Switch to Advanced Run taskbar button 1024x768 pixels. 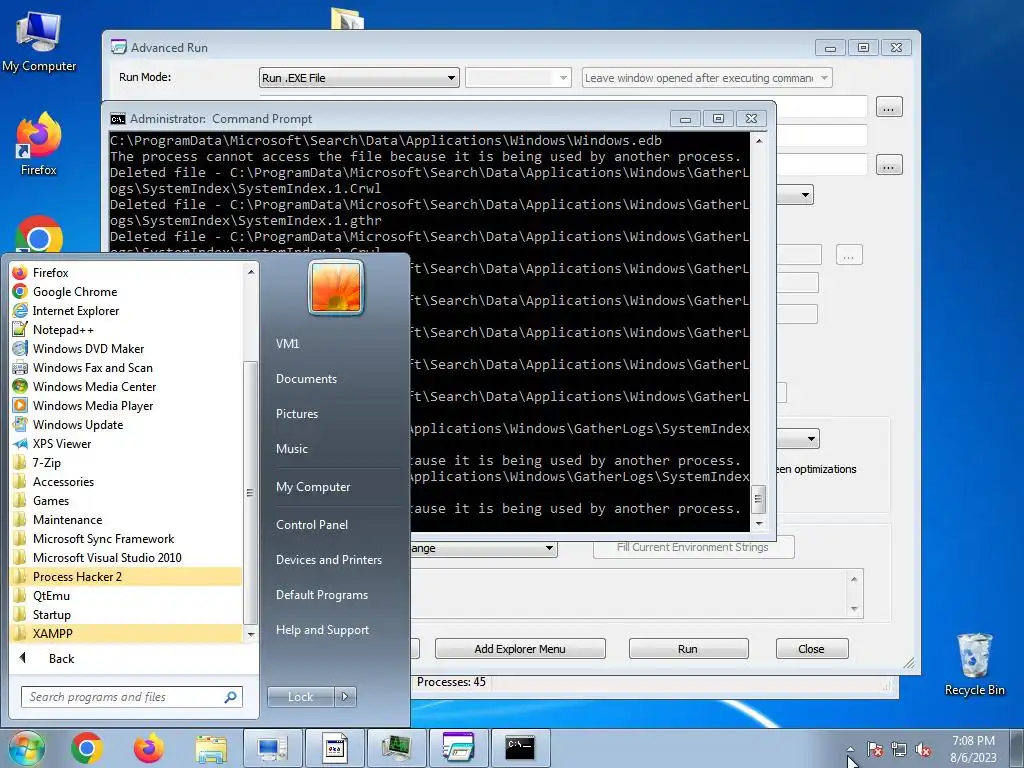coord(458,748)
